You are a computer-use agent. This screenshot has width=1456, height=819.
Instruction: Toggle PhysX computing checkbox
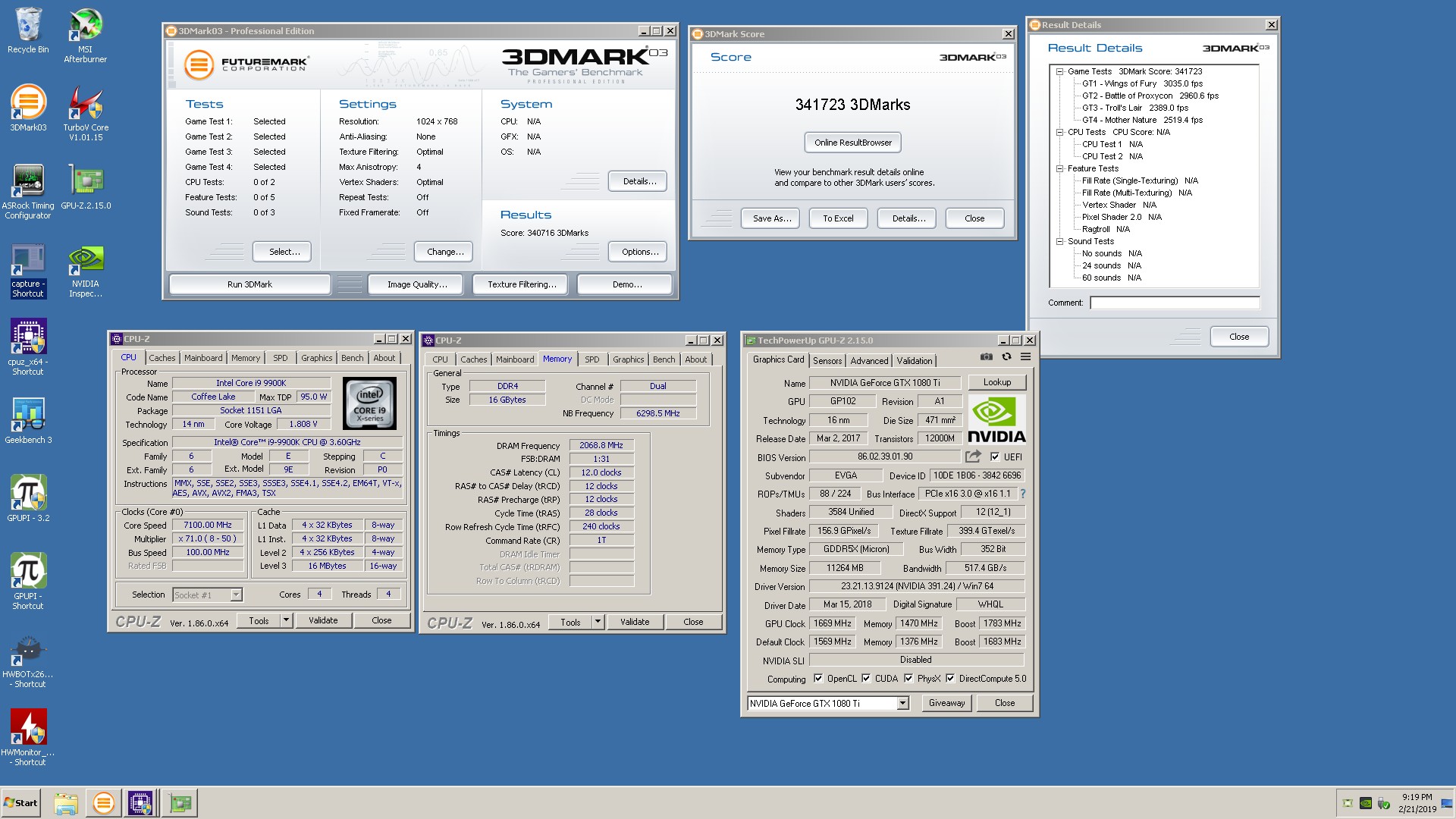908,679
